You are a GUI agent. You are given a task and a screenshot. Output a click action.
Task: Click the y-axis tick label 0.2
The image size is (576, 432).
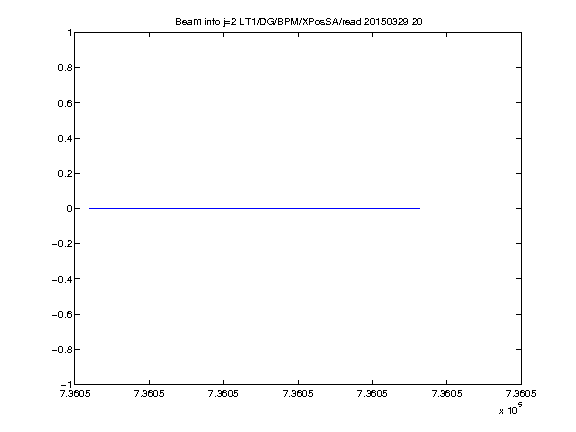(x=64, y=173)
